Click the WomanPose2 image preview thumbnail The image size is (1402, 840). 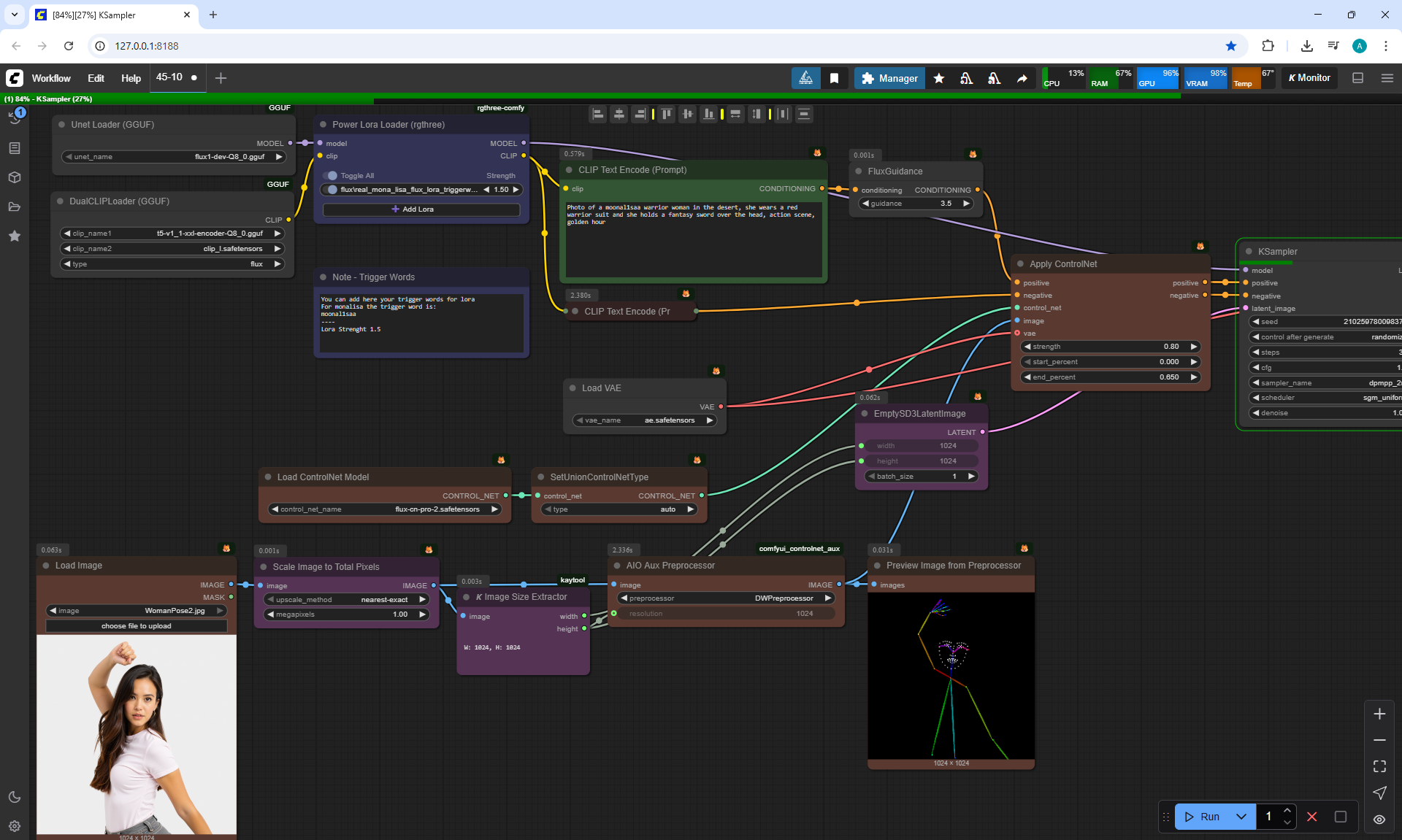click(x=137, y=733)
